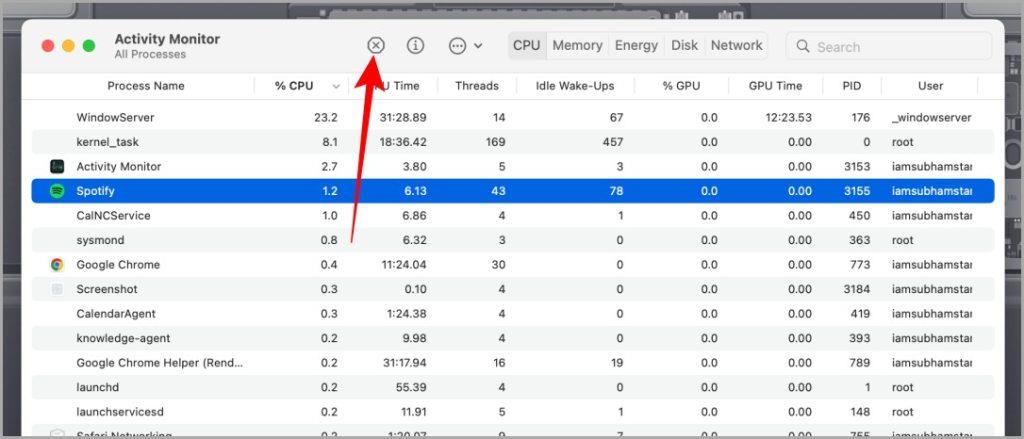
Task: Click the 12:23.53 GPU Time value
Action: (788, 118)
